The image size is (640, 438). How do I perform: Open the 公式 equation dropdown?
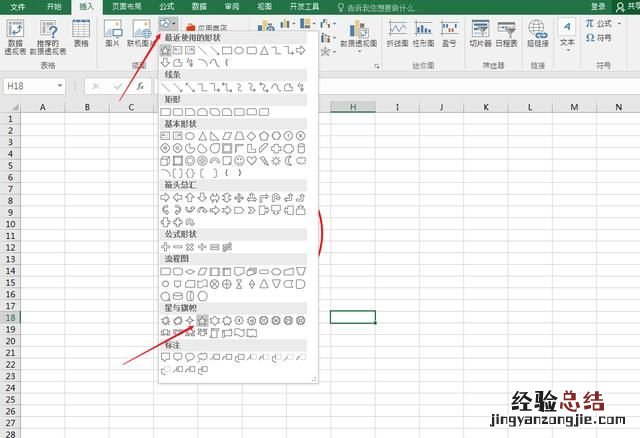(603, 24)
